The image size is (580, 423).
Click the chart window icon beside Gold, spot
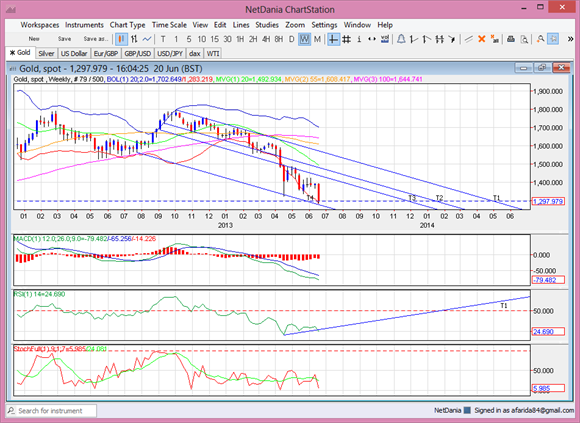[13, 69]
